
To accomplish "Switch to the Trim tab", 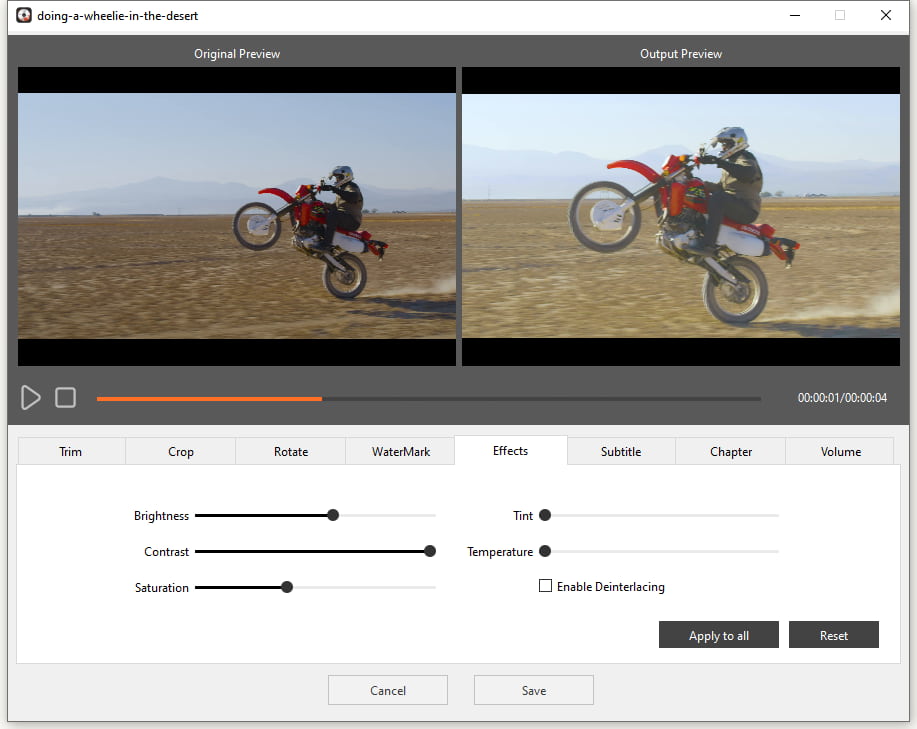I will pos(71,452).
